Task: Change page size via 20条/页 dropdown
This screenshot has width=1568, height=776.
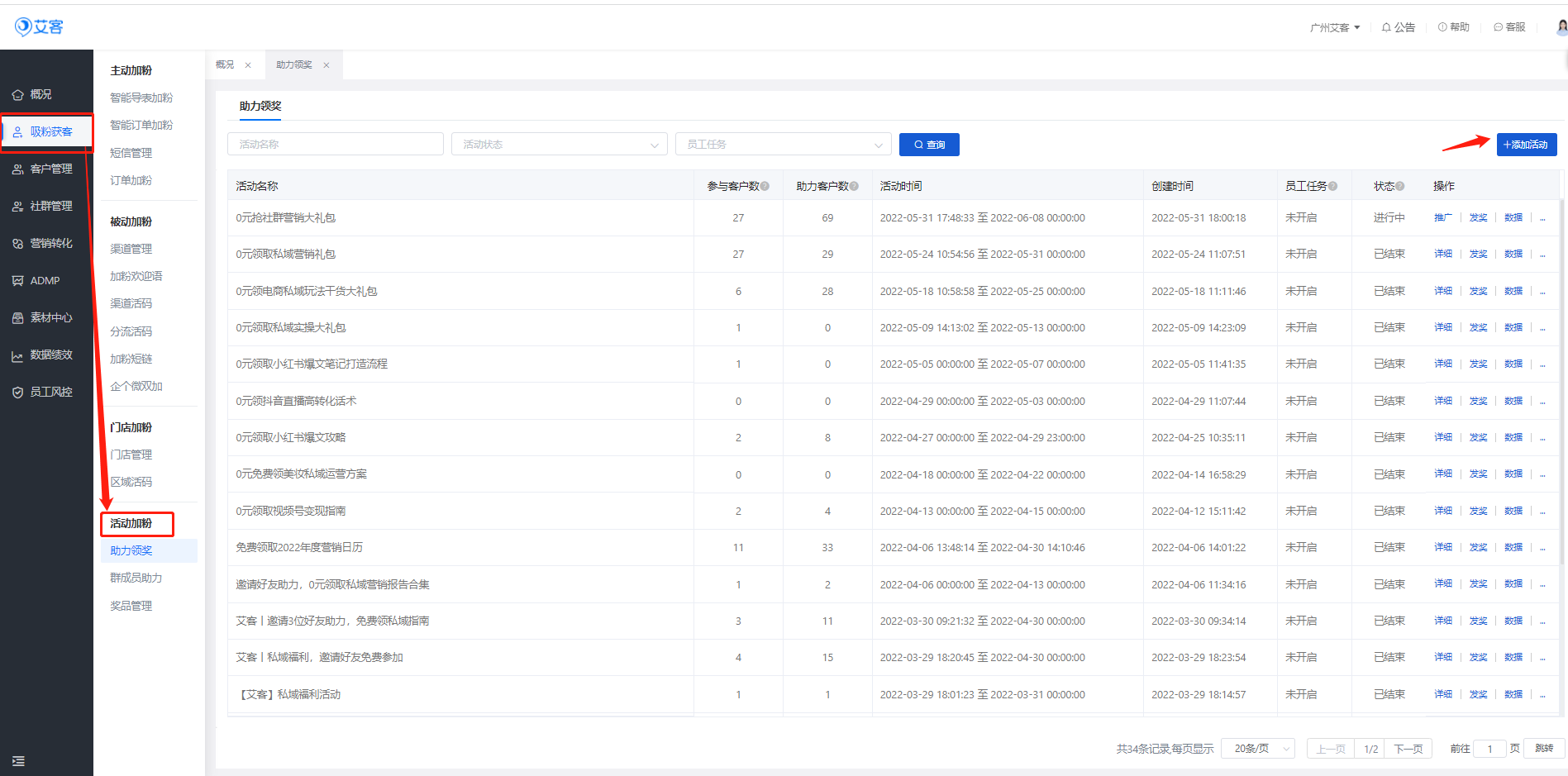Action: 1257,749
